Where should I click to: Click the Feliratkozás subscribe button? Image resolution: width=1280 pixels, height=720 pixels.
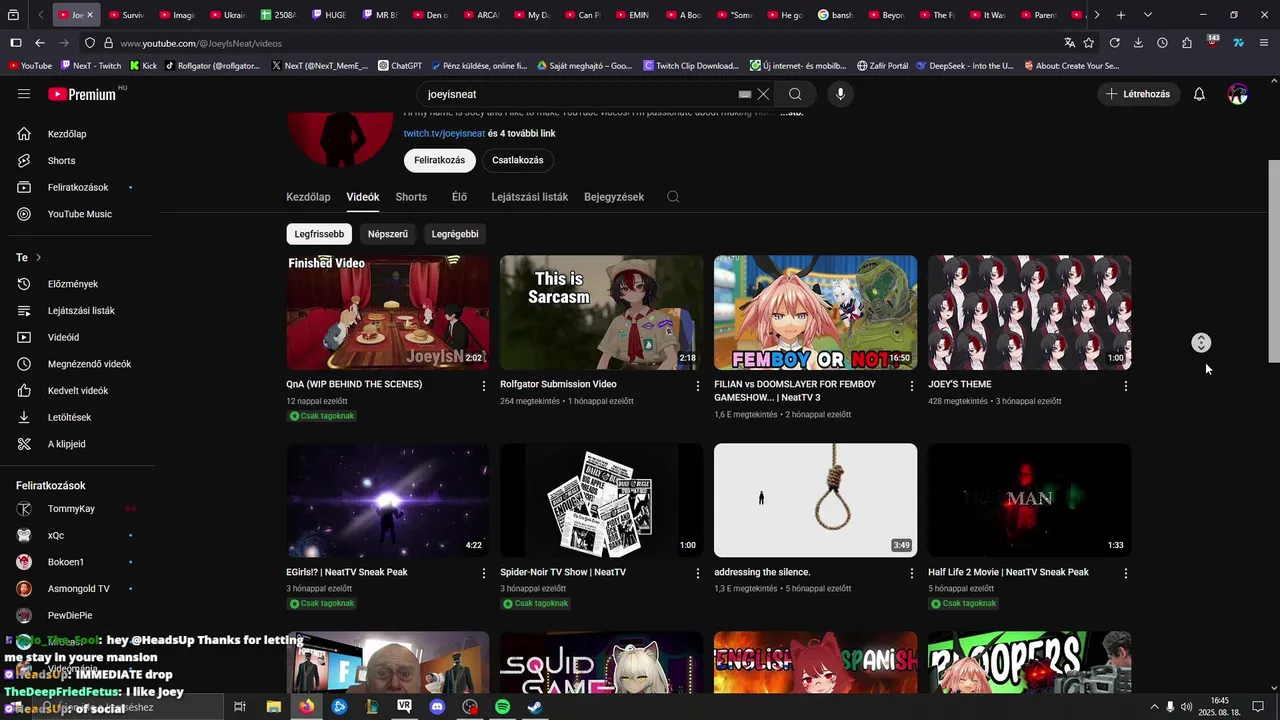pos(440,160)
